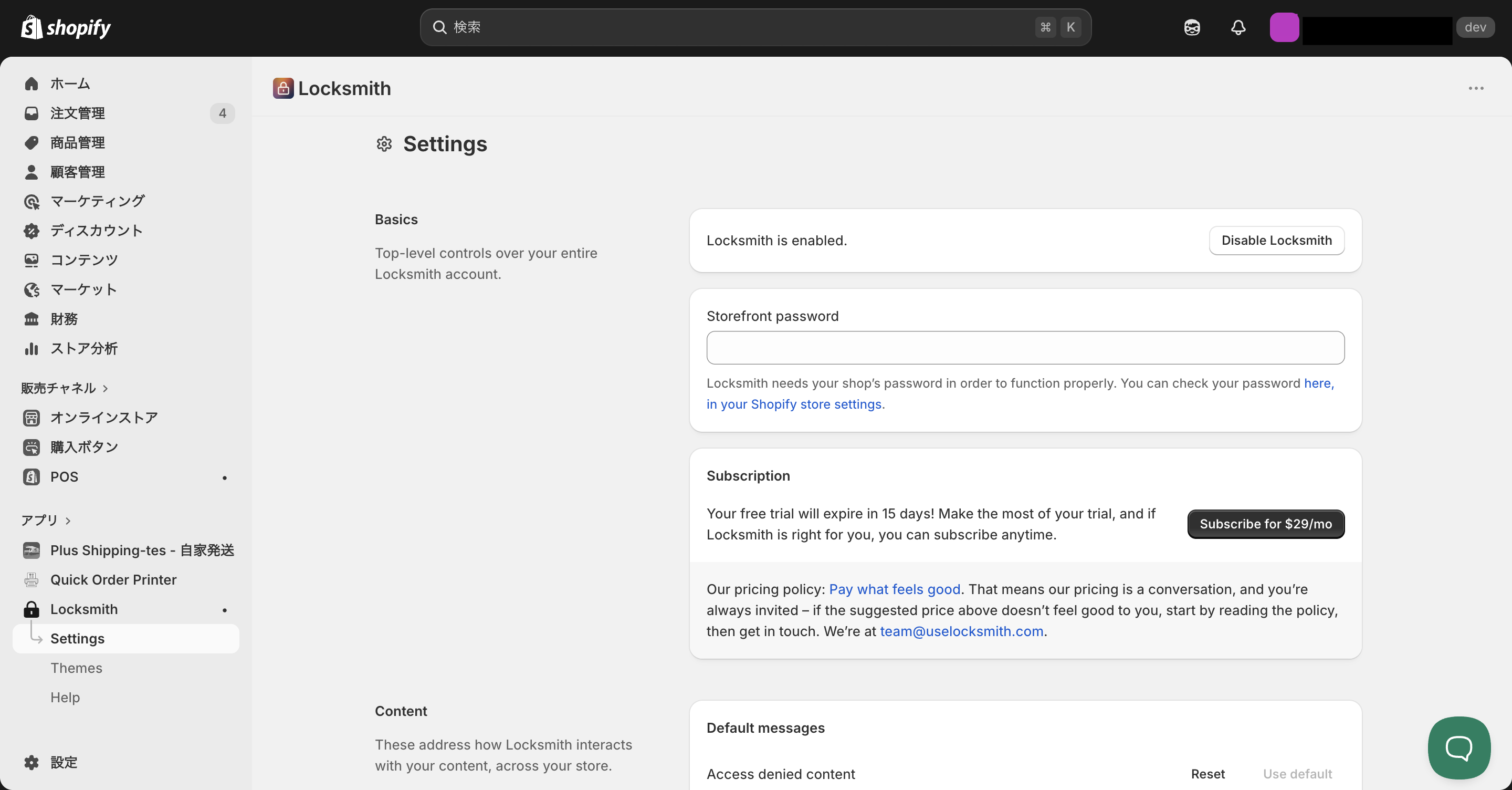Click the Use default button

(x=1297, y=774)
